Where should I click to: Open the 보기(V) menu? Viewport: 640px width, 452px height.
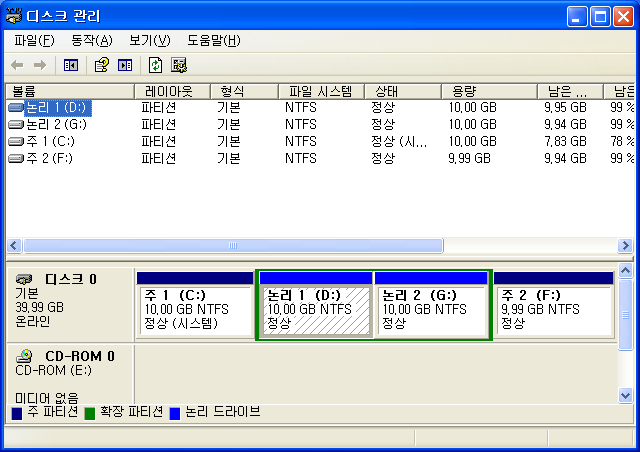click(x=149, y=40)
